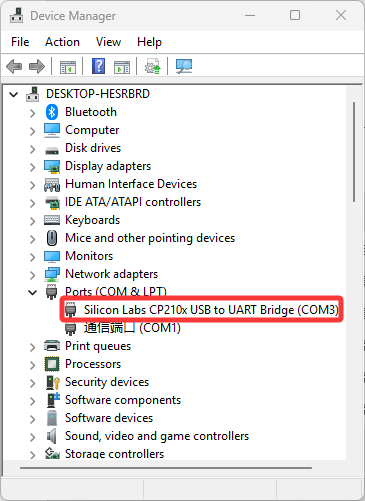
Task: Collapse the Ports (COM & LPT) node
Action: [32, 292]
